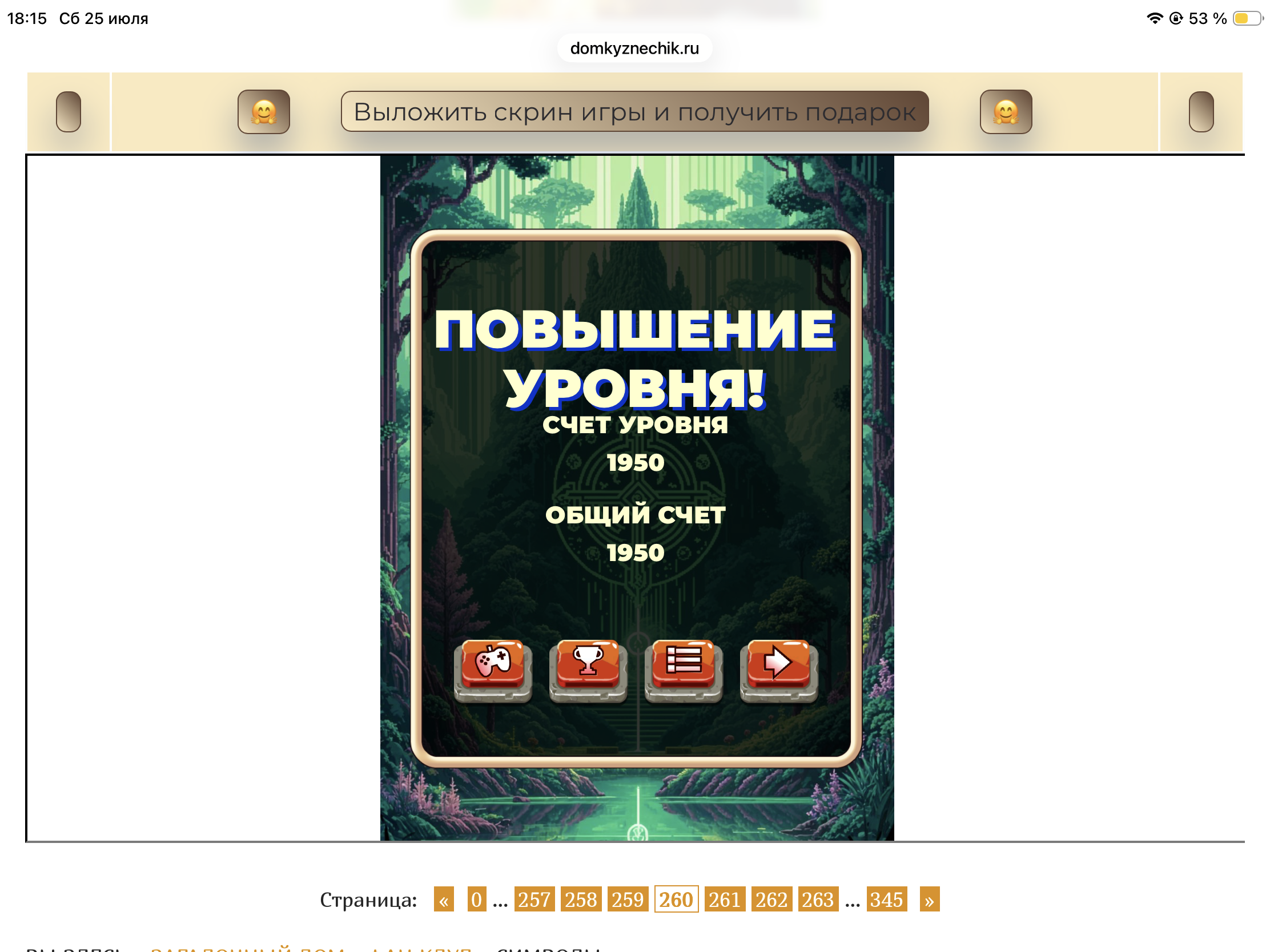Click the gamepad icon button
This screenshot has height=952, width=1270.
(493, 670)
